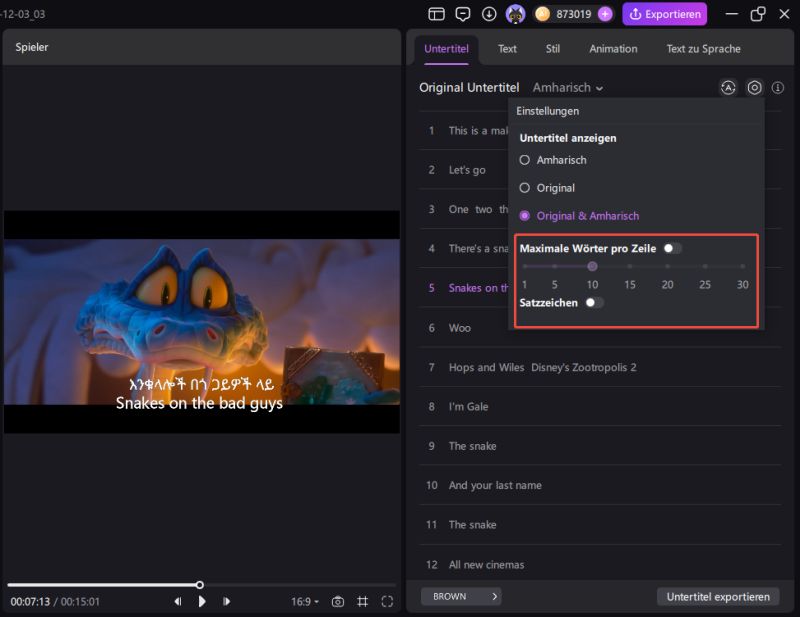Click the Untertitel exportieren button
The height and width of the screenshot is (617, 800).
click(x=718, y=597)
